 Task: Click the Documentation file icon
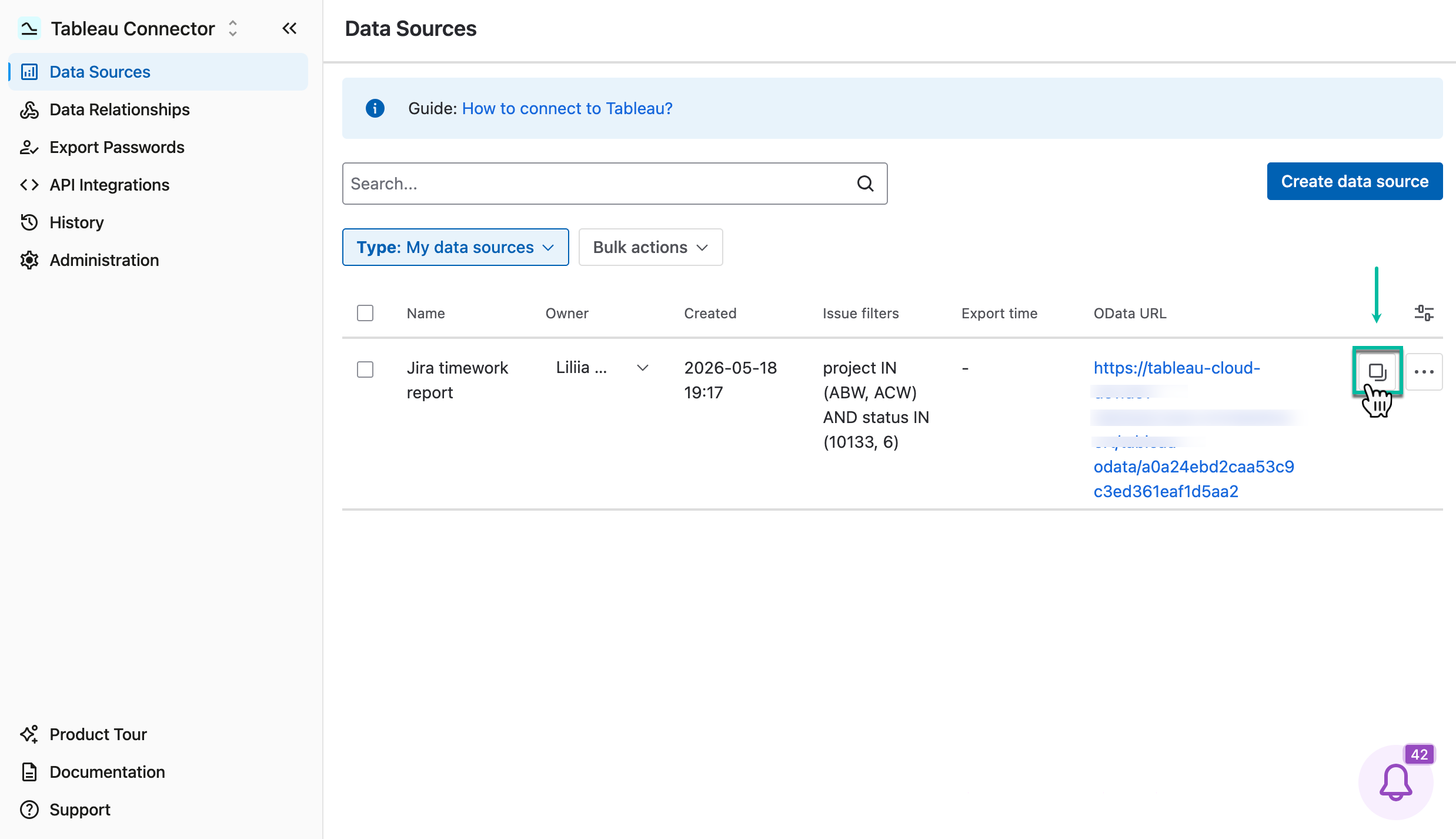coord(29,772)
